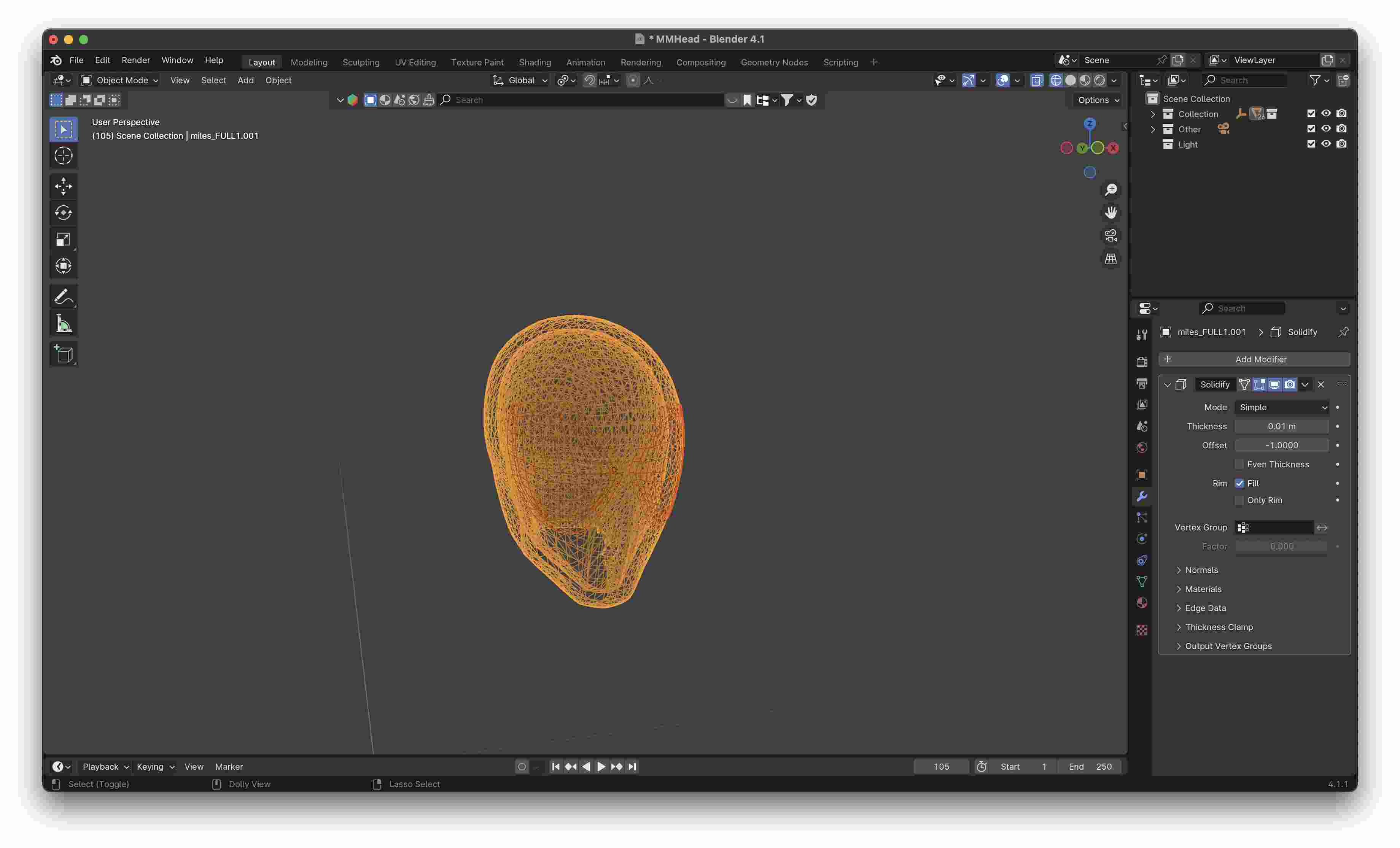
Task: Hide the Collection in viewport via eye icon
Action: [x=1326, y=114]
